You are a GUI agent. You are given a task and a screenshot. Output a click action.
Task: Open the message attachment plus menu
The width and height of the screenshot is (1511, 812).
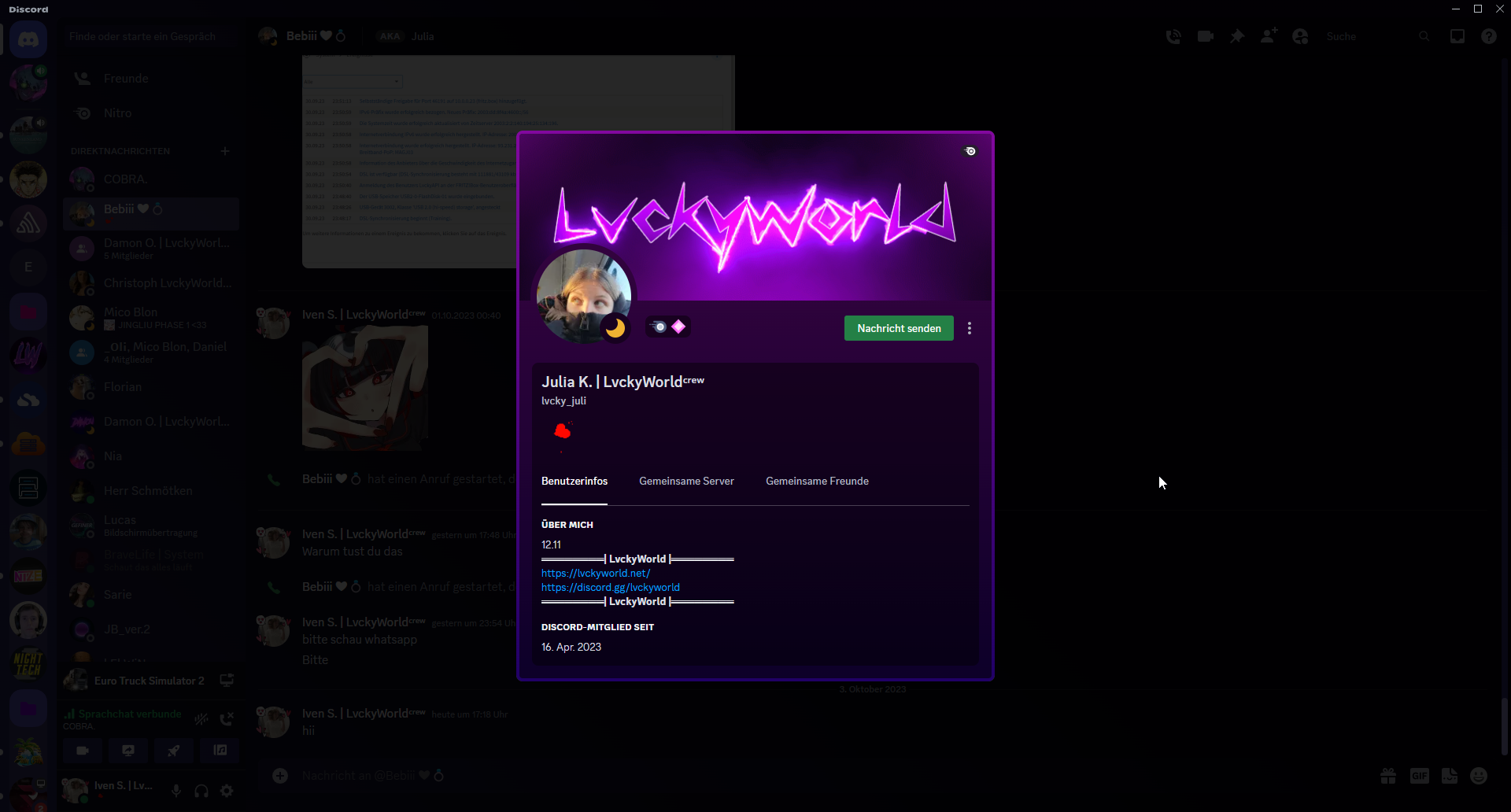pyautogui.click(x=280, y=776)
